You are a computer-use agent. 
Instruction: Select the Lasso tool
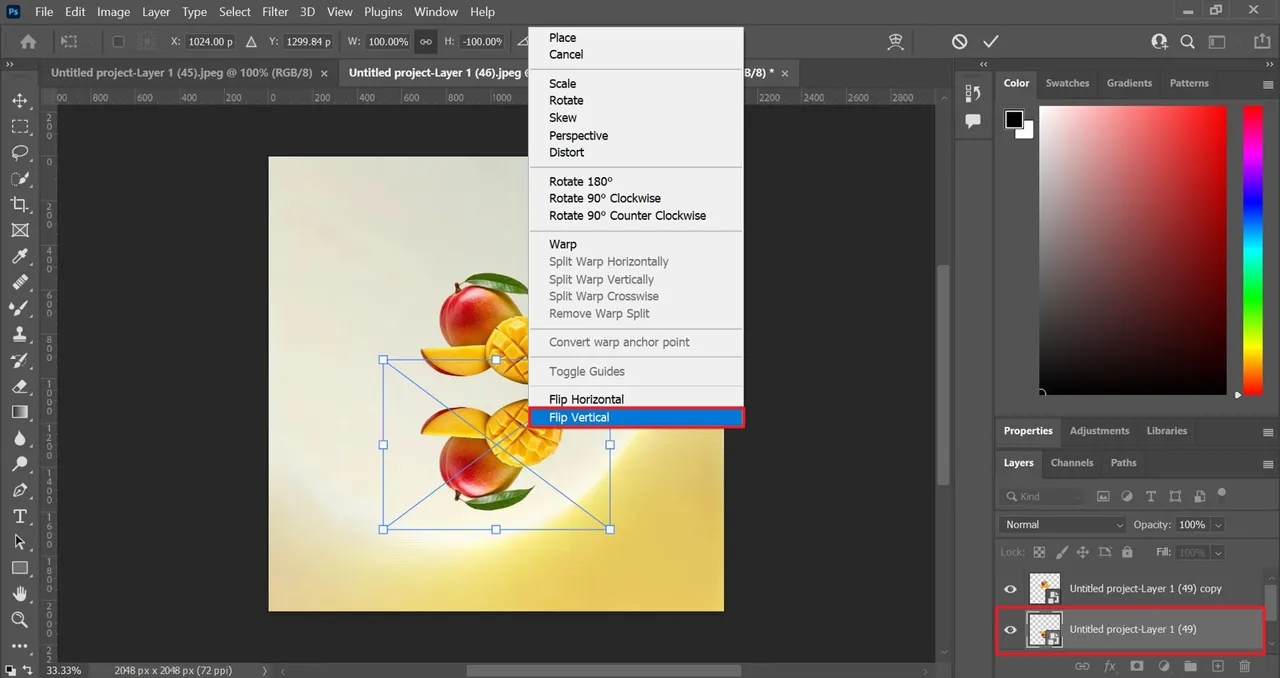(x=19, y=152)
